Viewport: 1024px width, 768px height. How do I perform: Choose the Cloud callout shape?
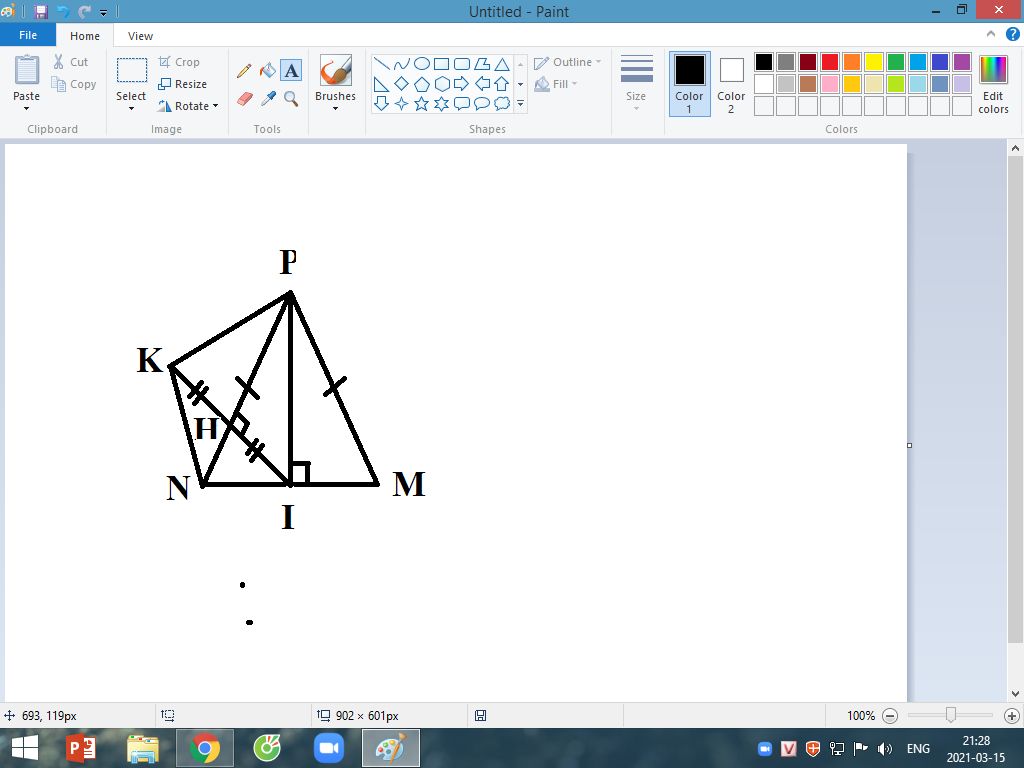(502, 103)
